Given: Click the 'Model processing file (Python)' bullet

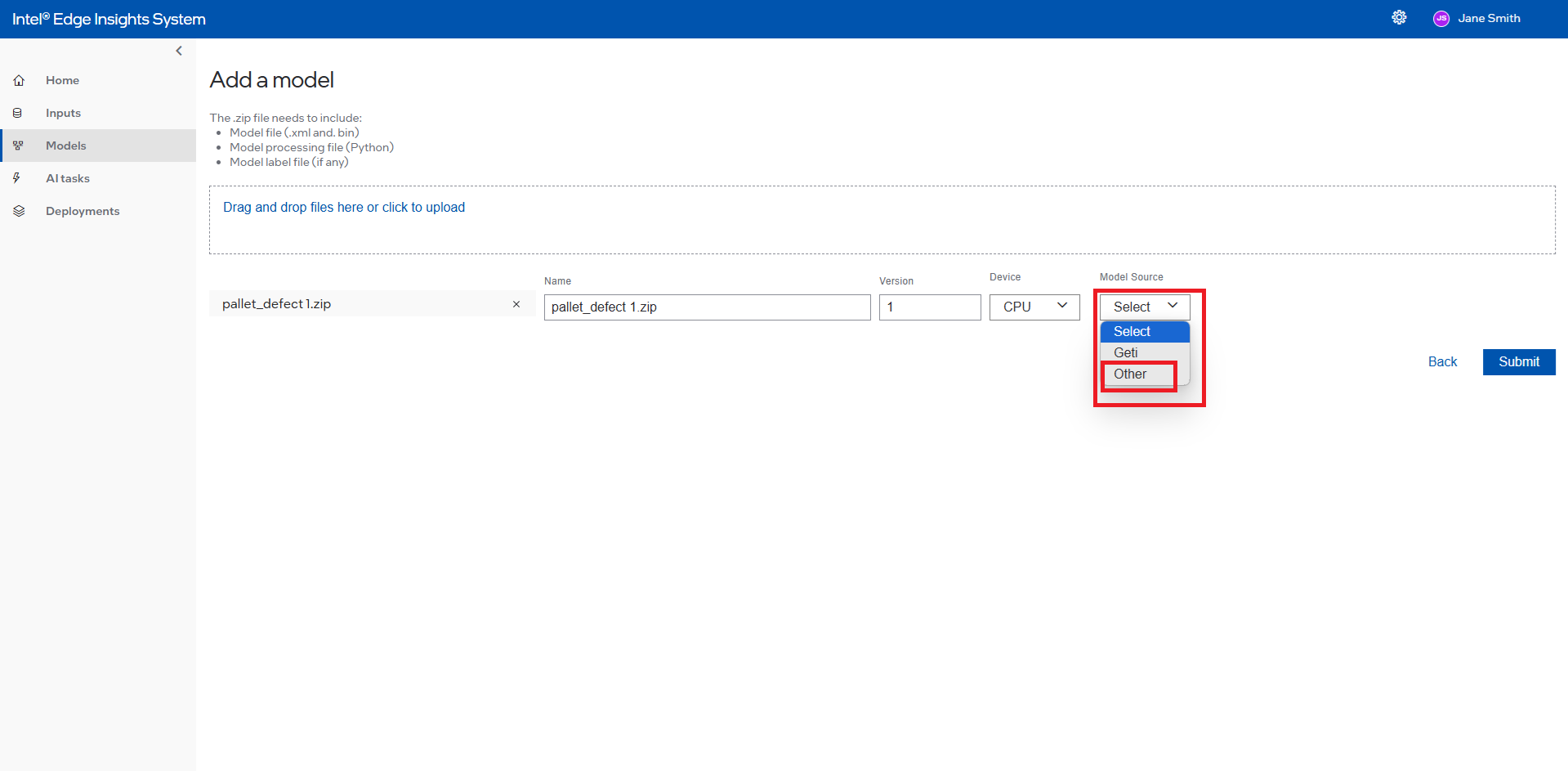Looking at the screenshot, I should pos(311,147).
